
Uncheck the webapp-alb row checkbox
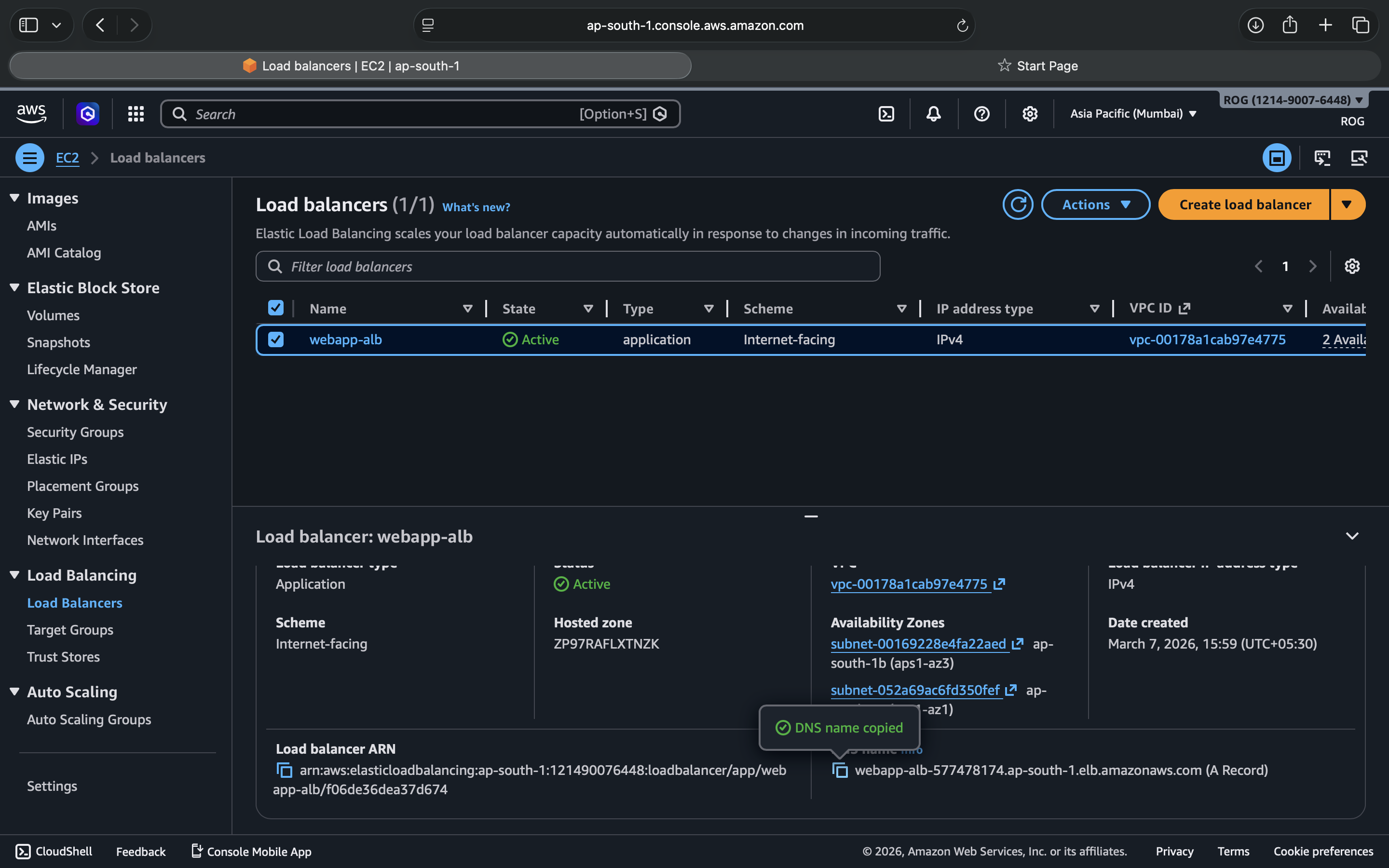click(x=275, y=339)
